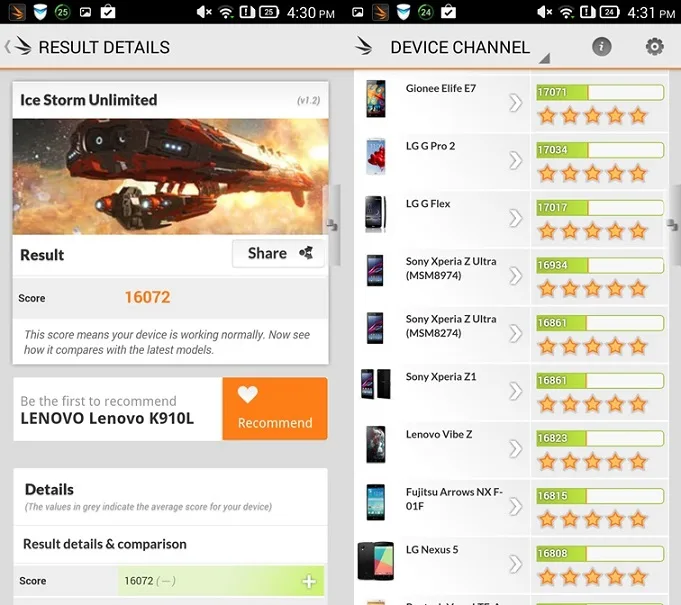The height and width of the screenshot is (605, 681).
Task: Tap left status bar Wi-Fi icon
Action: (x=225, y=12)
